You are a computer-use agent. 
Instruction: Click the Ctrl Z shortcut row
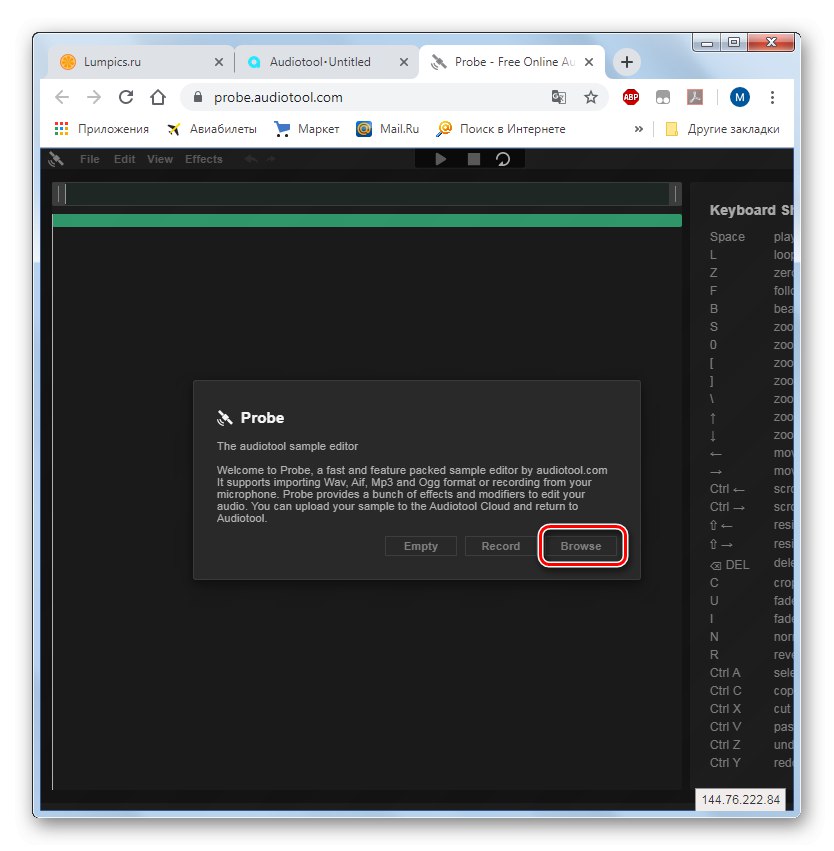coord(751,745)
